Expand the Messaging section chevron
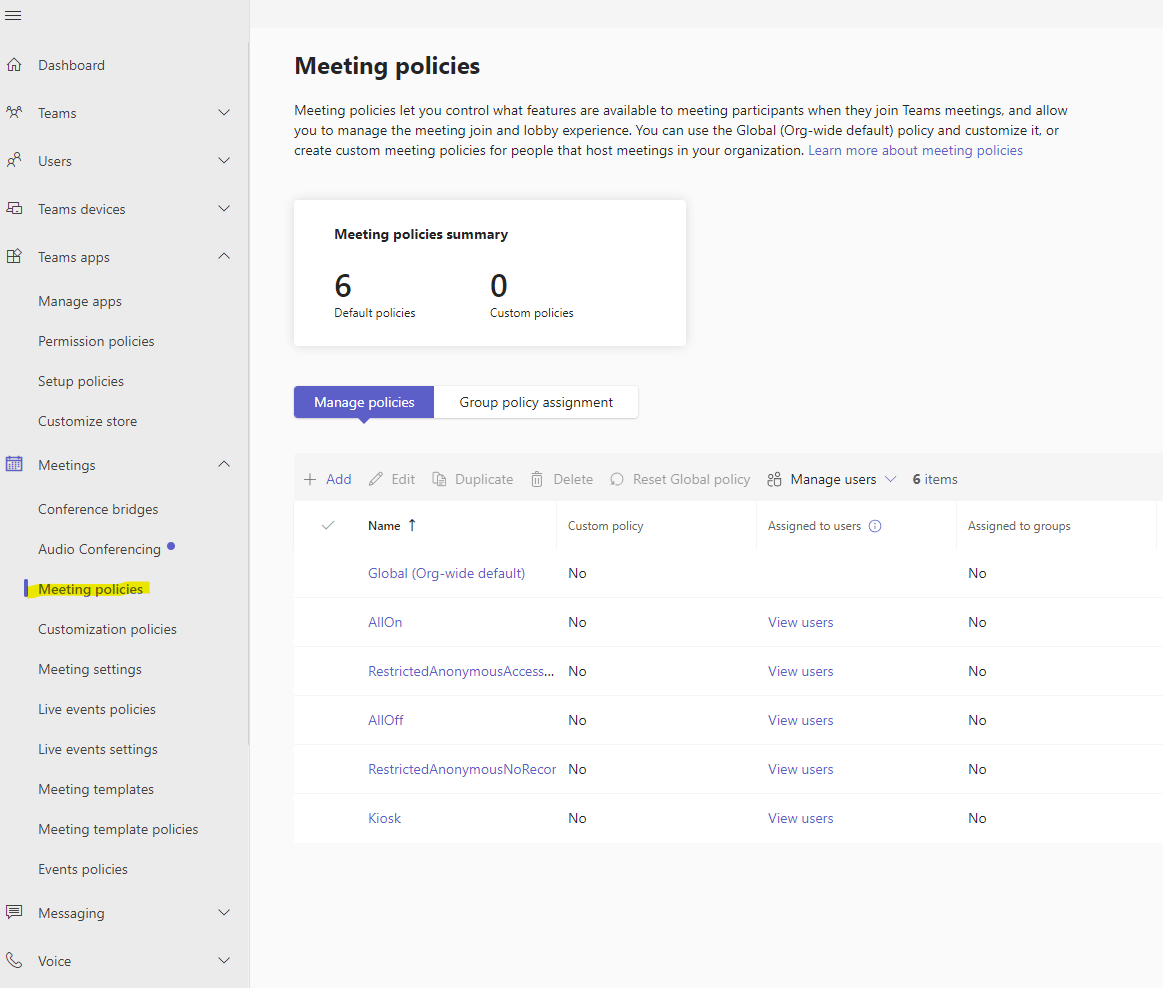Viewport: 1163px width, 988px height. (224, 912)
